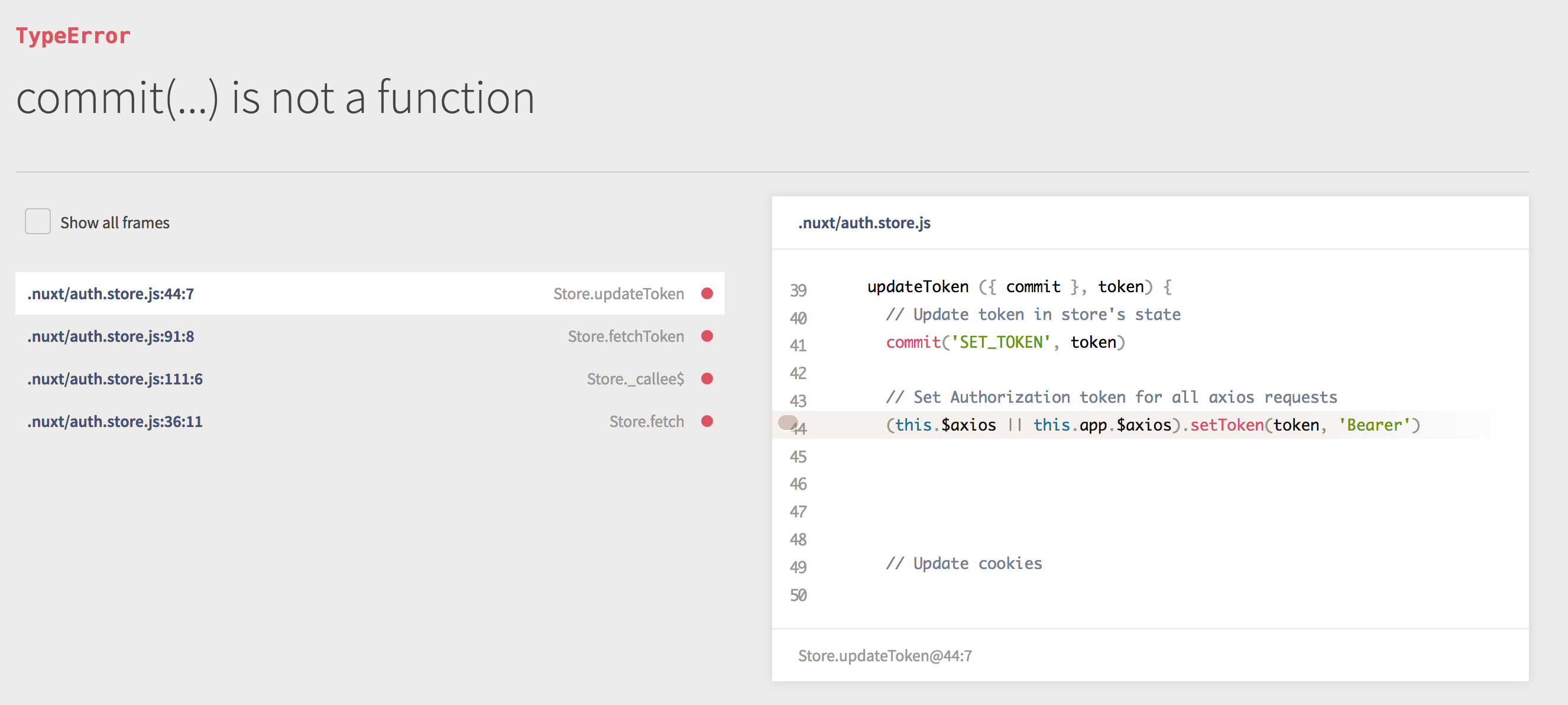Click the .nuxt/auth.store.js file header
The width and height of the screenshot is (1568, 705).
point(864,223)
